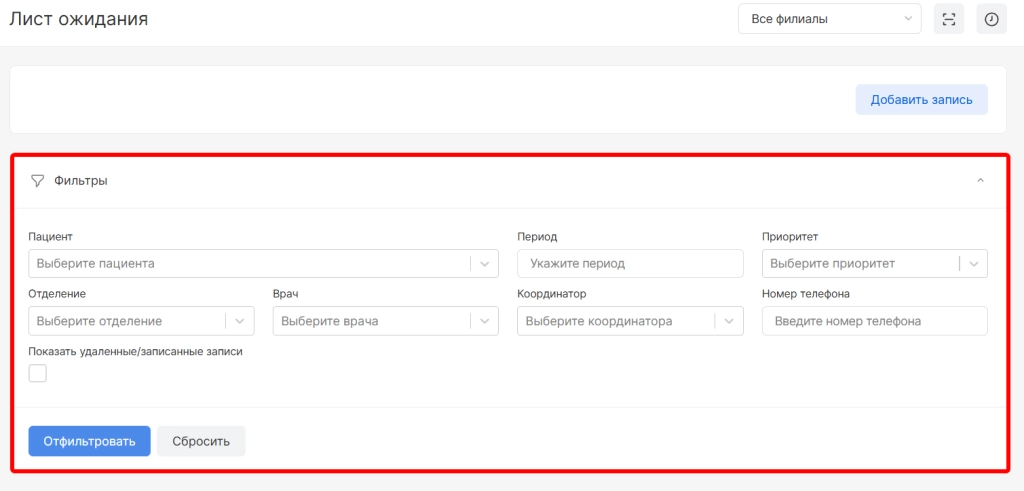The image size is (1024, 491).
Task: Open the 'Выберите врача' dropdown
Action: click(372, 321)
